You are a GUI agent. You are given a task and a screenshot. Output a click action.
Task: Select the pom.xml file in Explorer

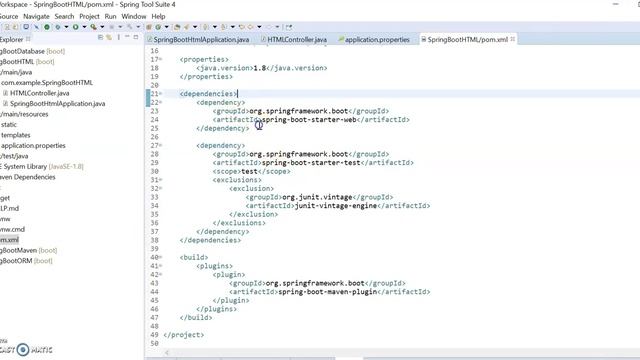click(9, 240)
